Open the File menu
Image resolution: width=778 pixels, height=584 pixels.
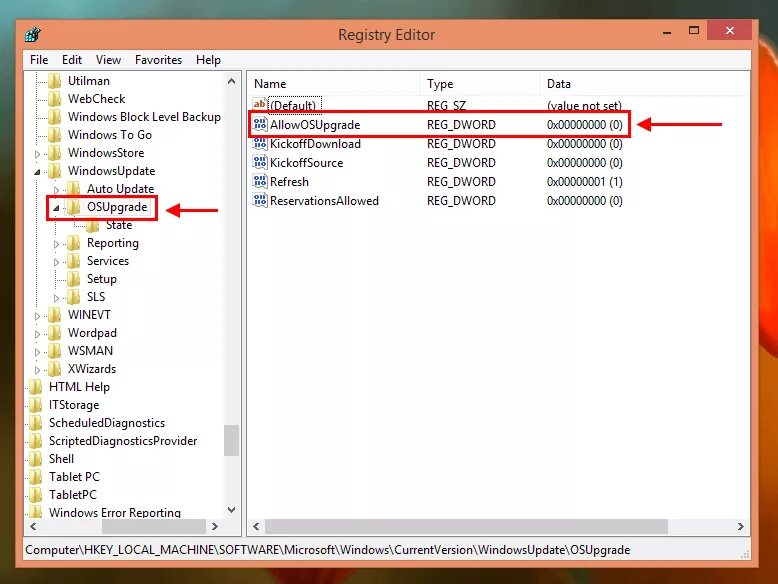[39, 60]
